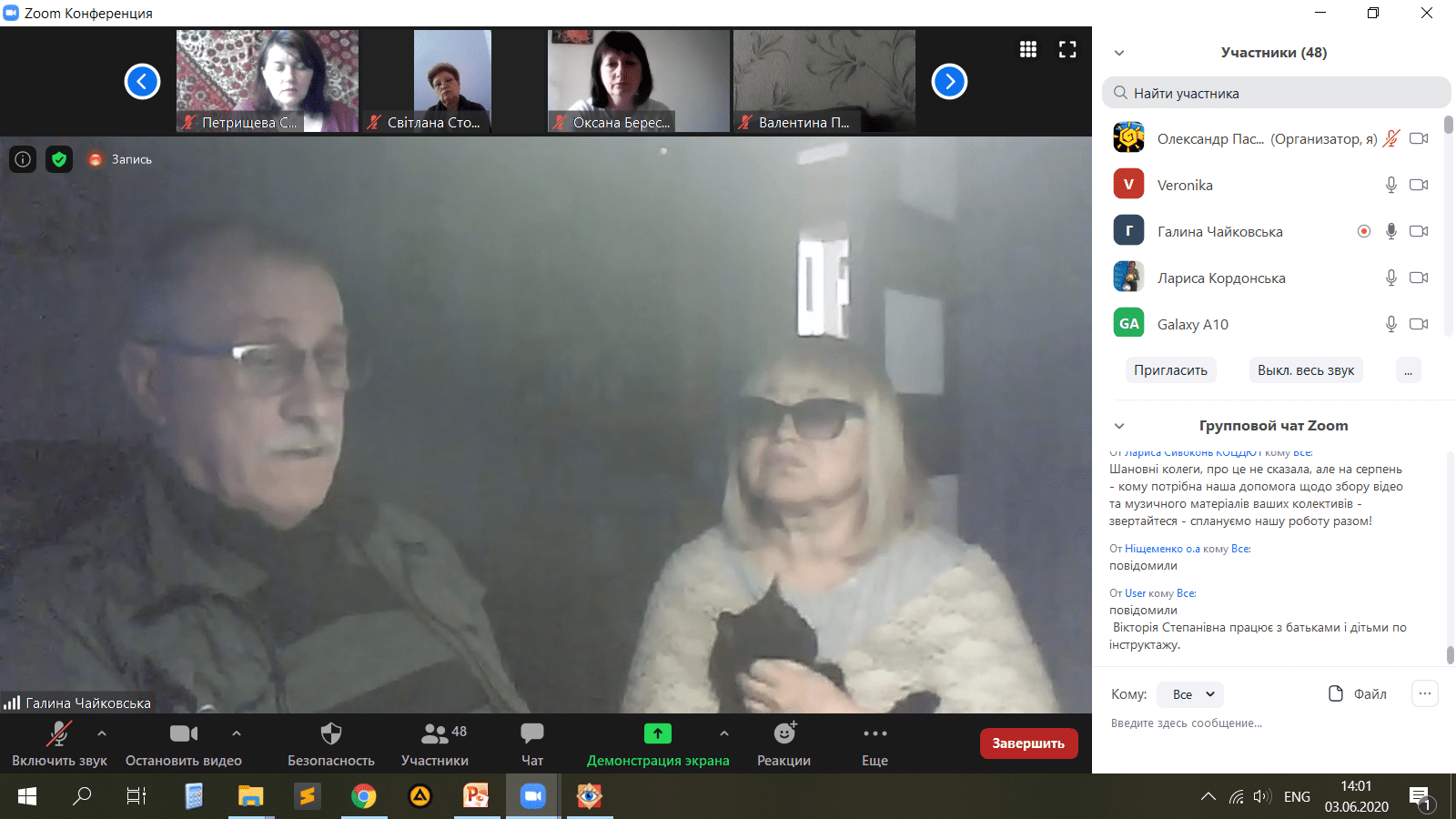Viewport: 1456px width, 819px height.
Task: Open the Еще (More) menu
Action: pos(875,744)
